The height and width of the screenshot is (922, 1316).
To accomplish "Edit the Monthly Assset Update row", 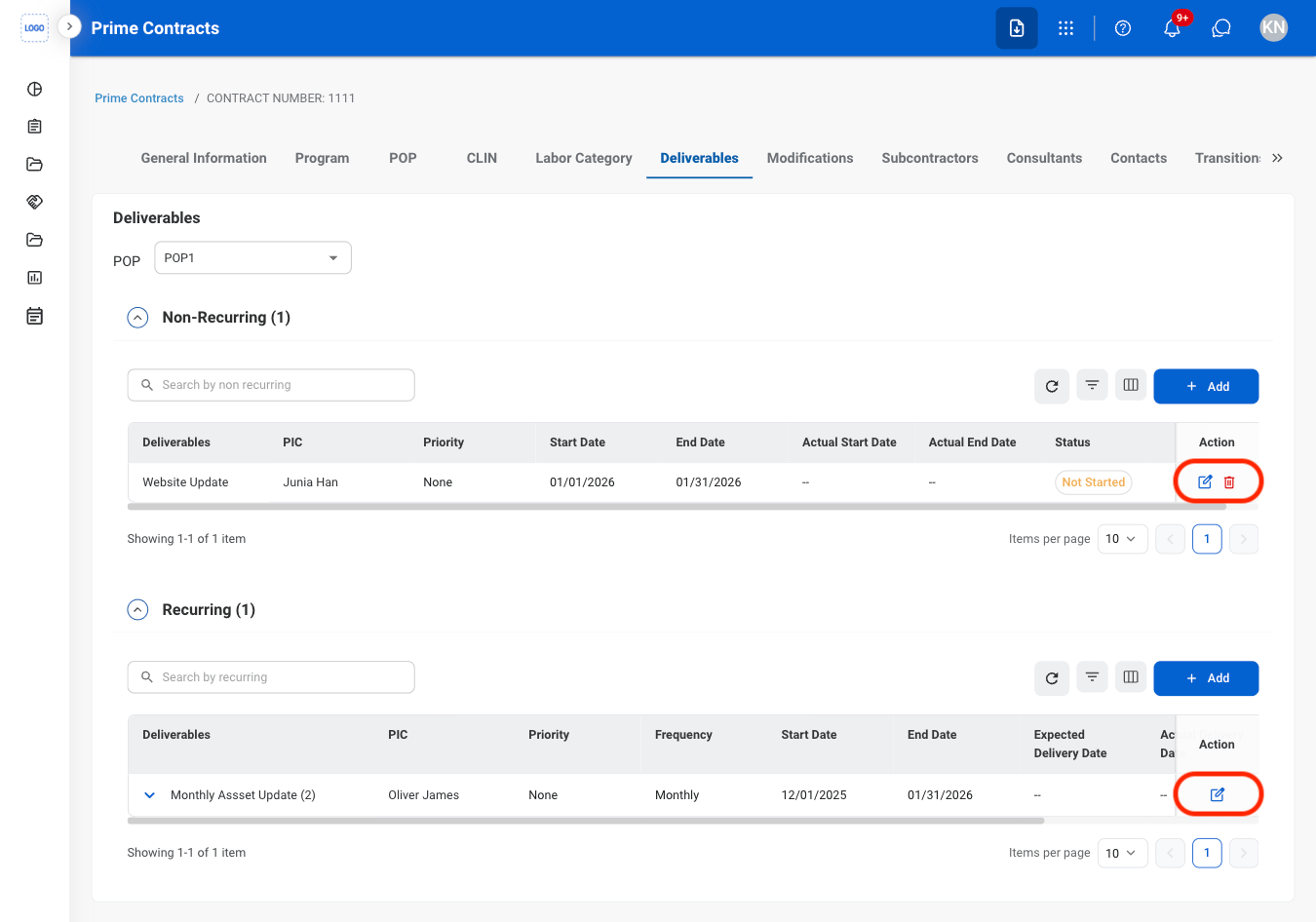I will click(1218, 794).
